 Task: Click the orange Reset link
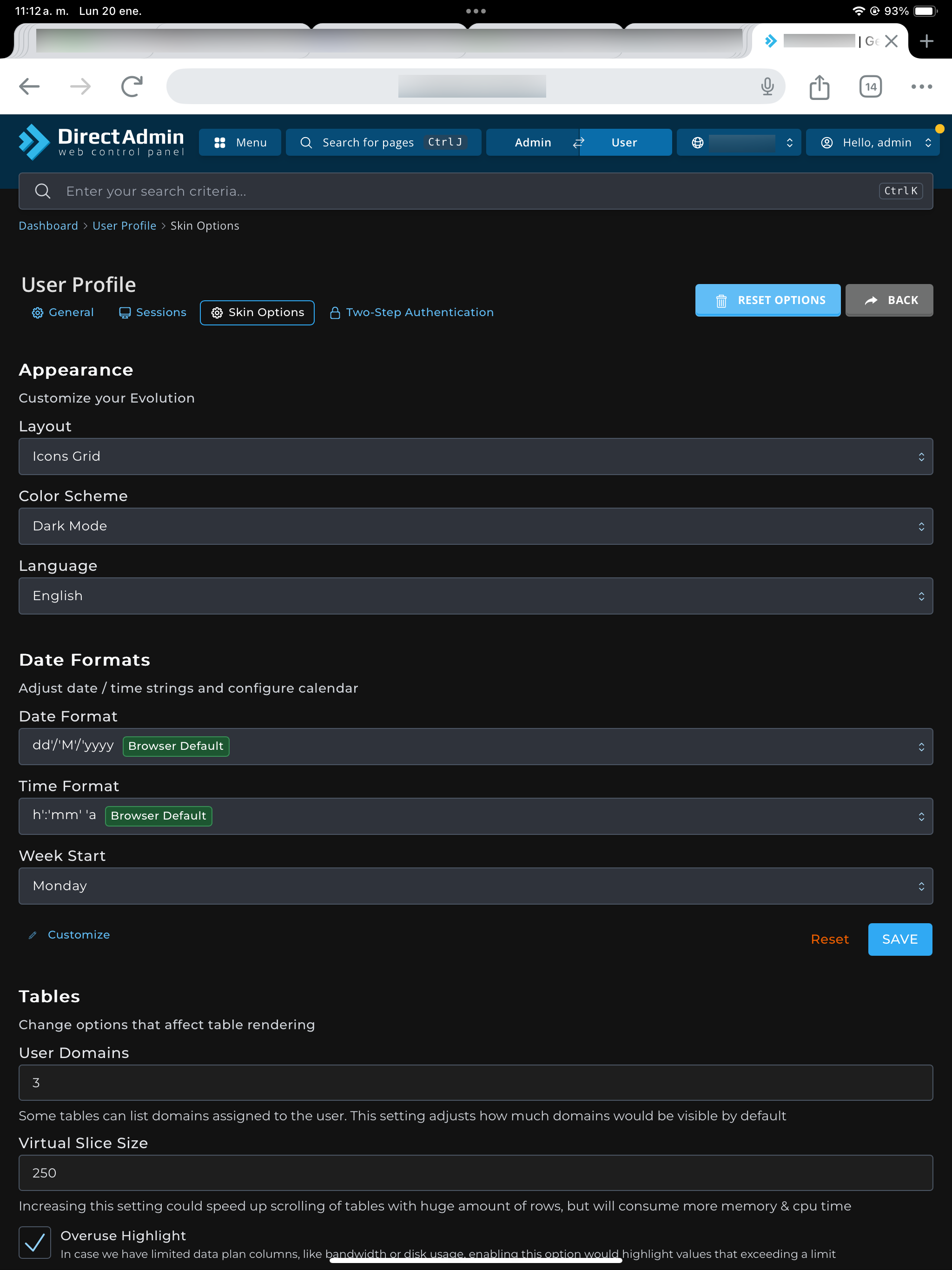829,939
